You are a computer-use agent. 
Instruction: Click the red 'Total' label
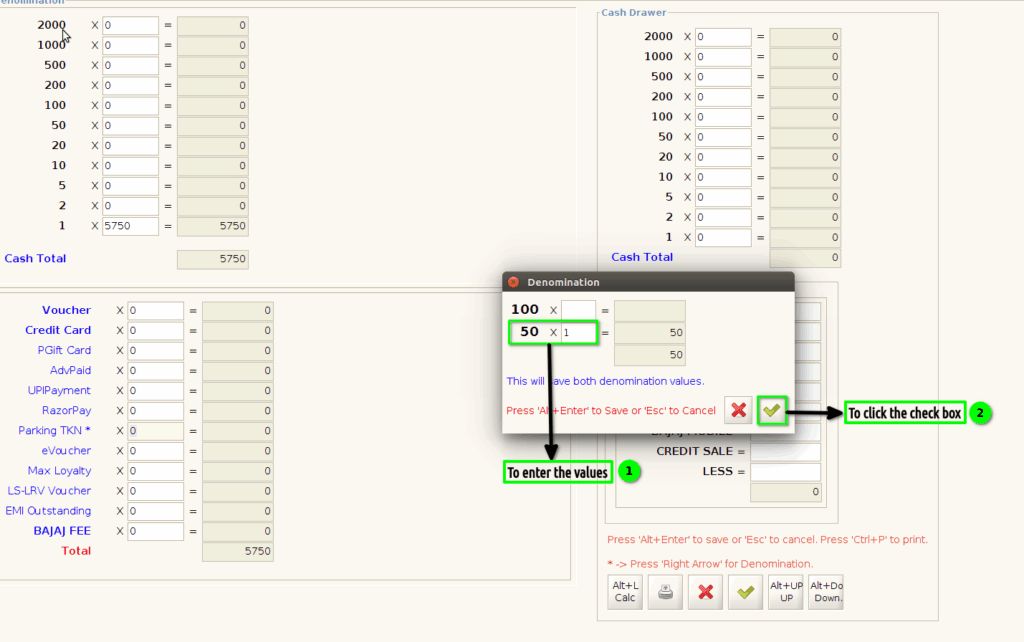(x=76, y=551)
